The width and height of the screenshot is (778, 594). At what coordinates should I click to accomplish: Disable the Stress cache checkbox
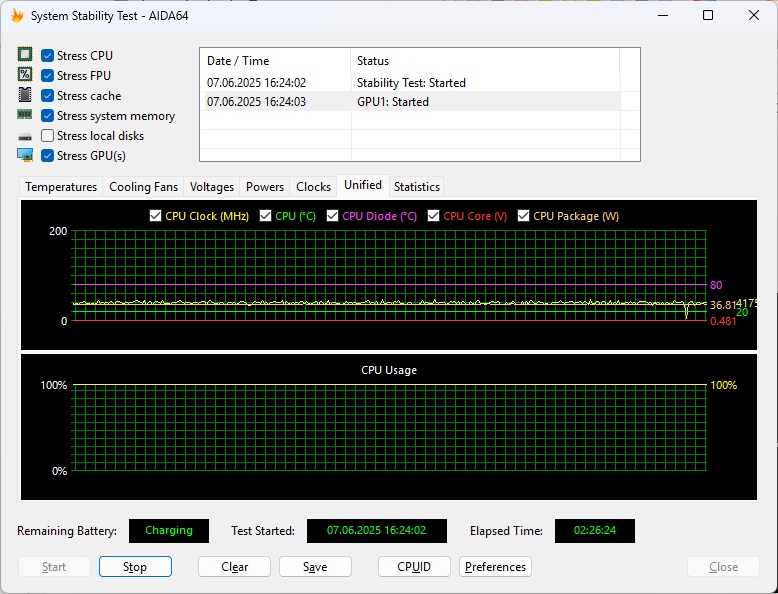(48, 95)
